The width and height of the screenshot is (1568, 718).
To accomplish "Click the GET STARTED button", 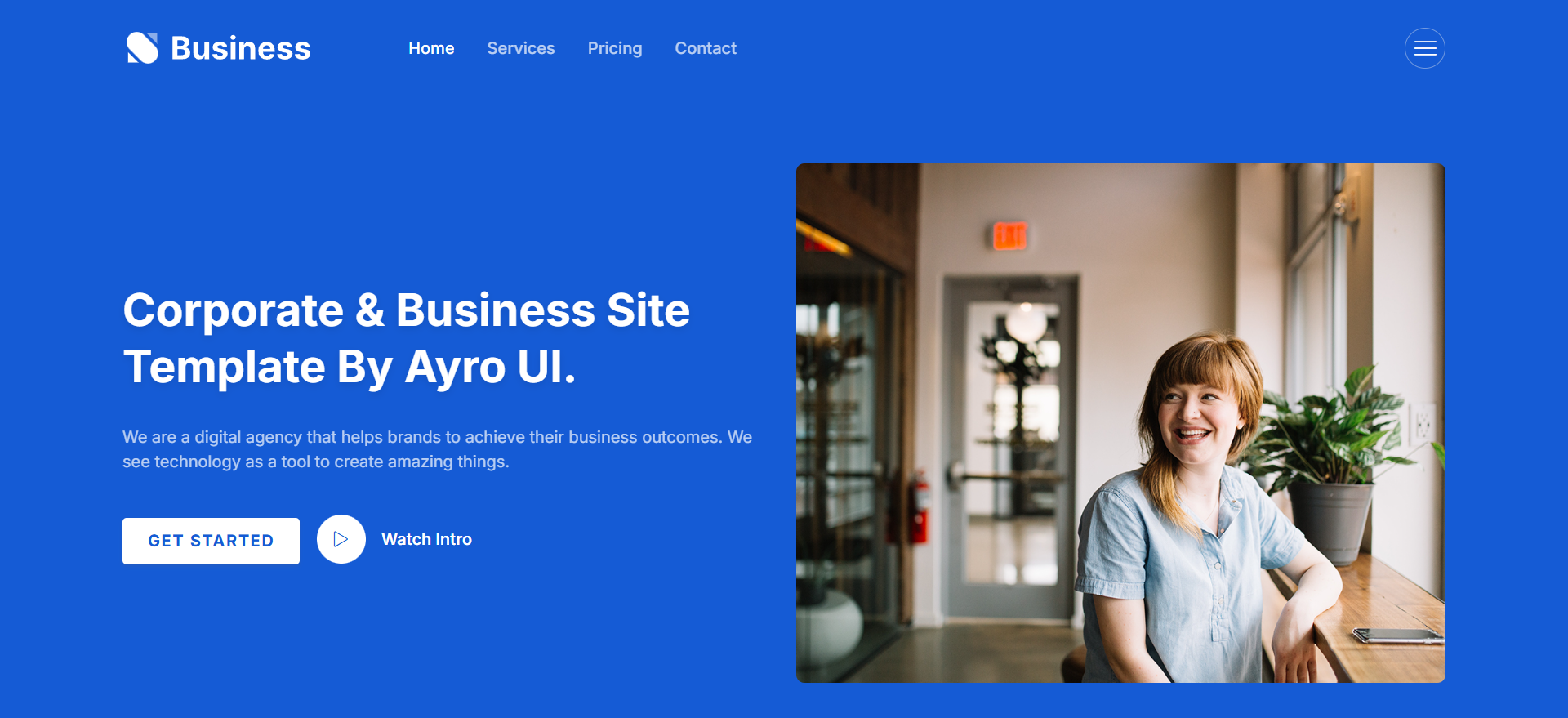I will point(211,541).
